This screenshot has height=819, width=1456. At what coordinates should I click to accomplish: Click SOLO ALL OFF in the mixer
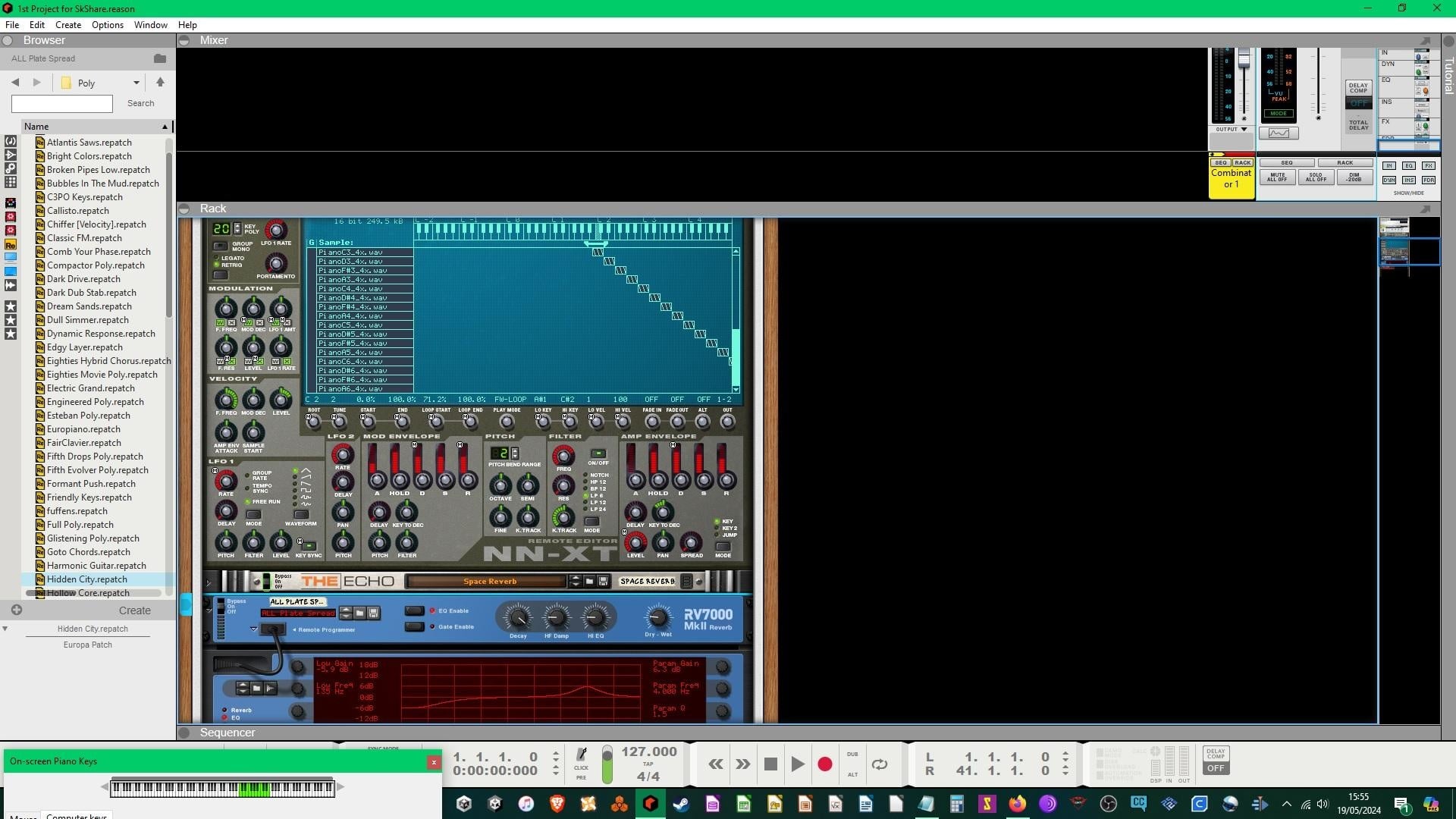(x=1316, y=177)
